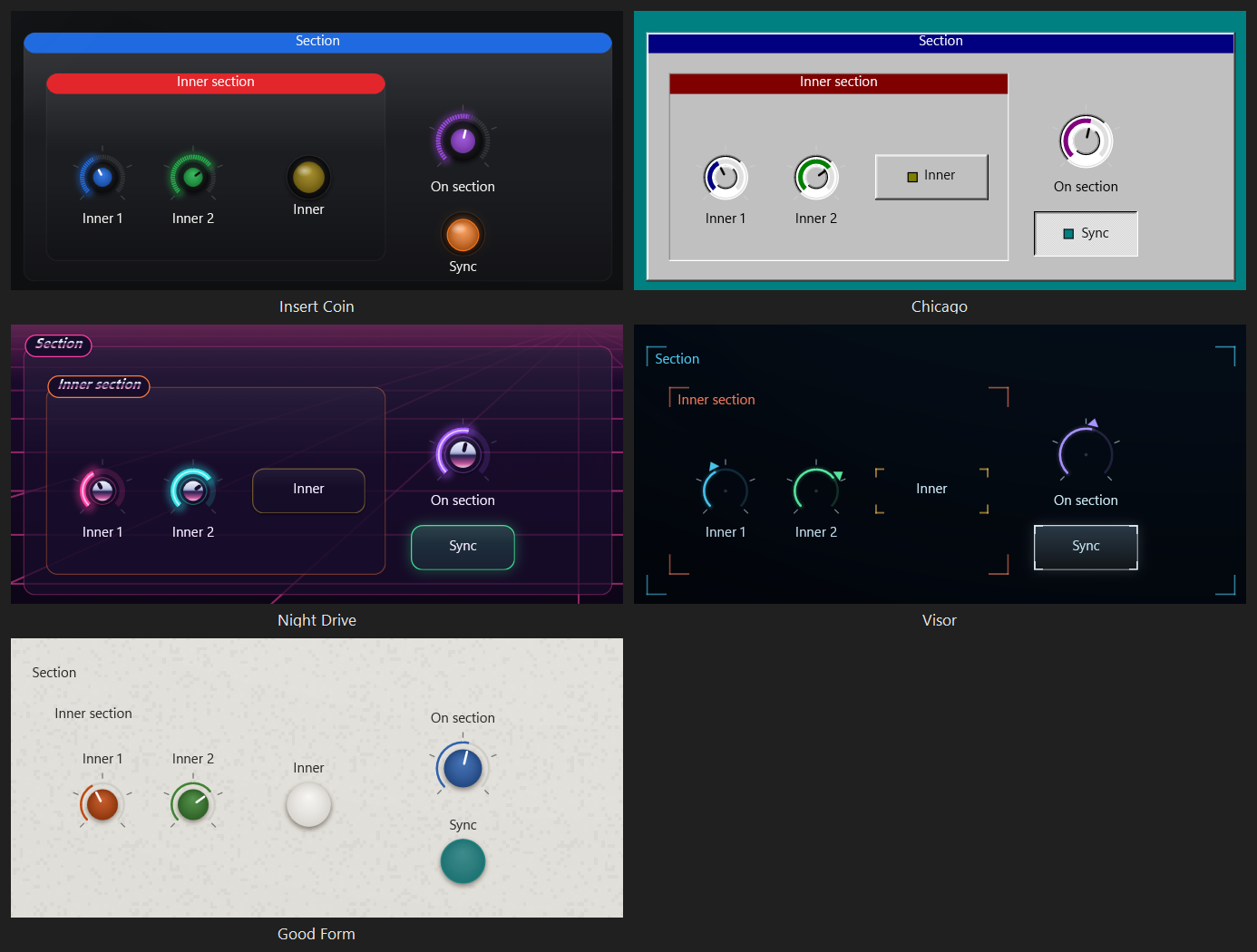Click the green Inner 2 knob in Insert Coin
1257x952 pixels.
[193, 177]
